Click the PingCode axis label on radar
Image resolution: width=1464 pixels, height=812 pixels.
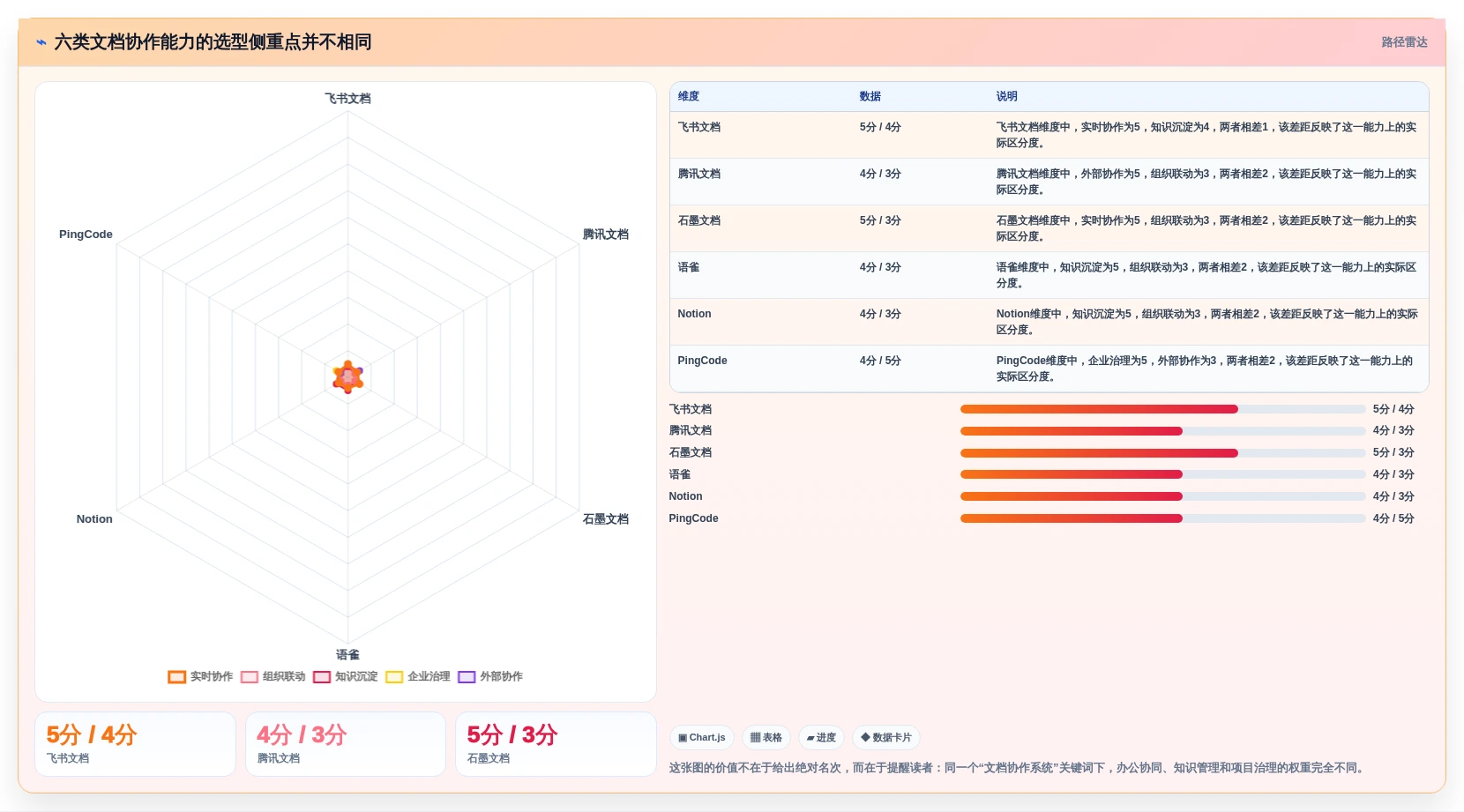coord(86,235)
